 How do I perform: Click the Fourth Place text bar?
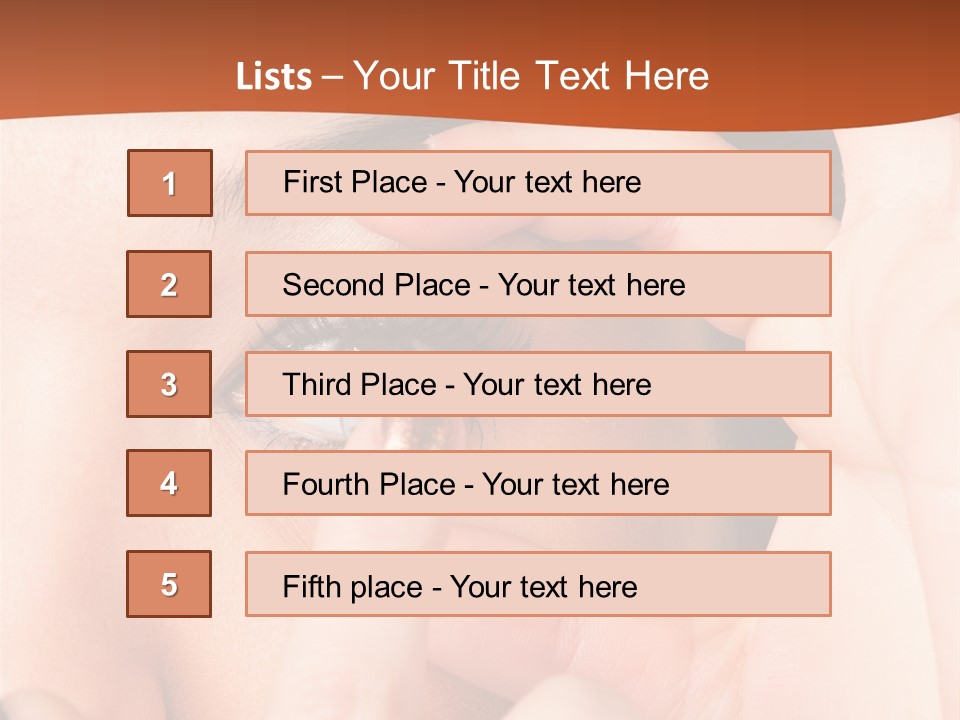click(538, 483)
